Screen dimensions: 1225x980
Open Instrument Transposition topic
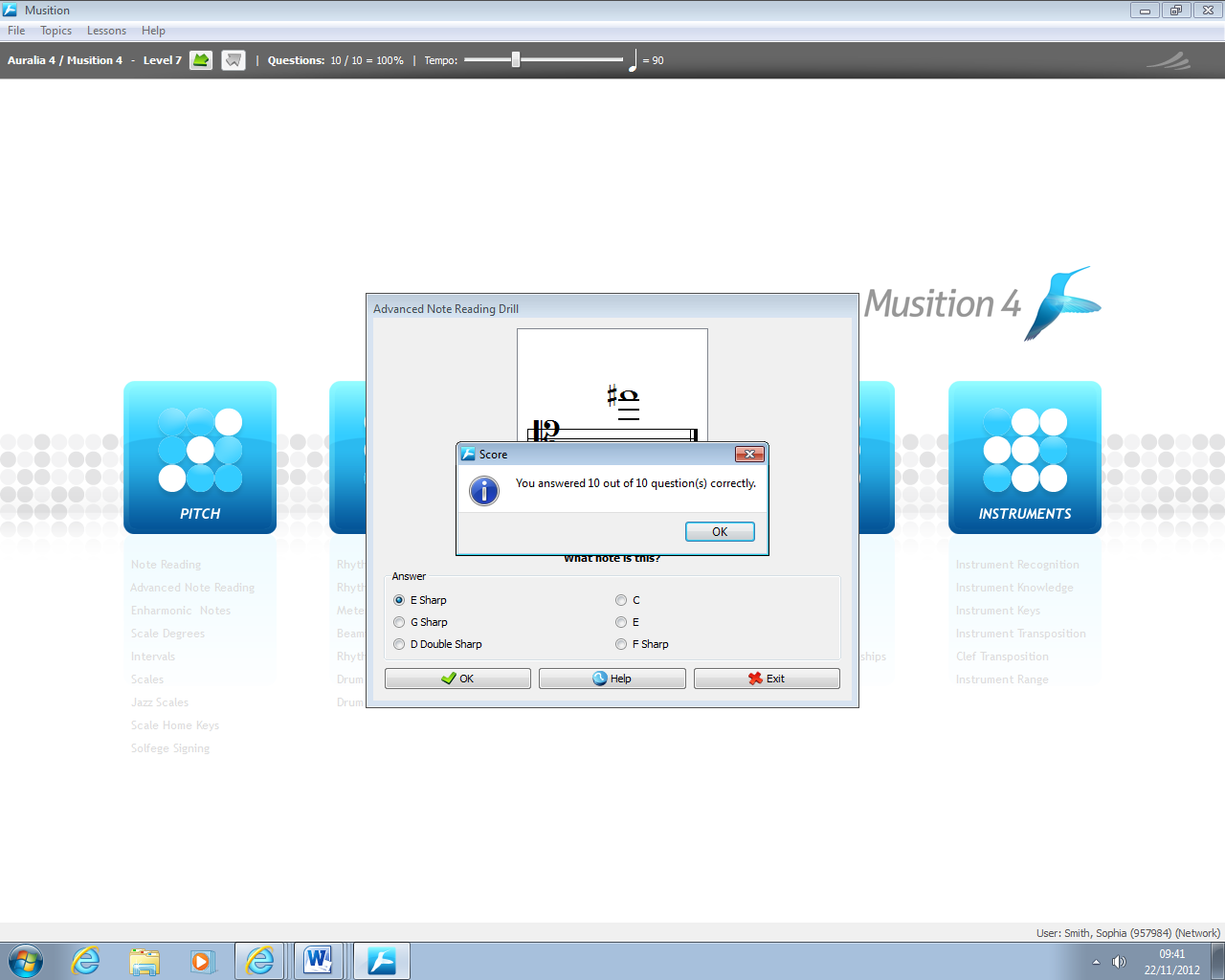tap(1021, 634)
